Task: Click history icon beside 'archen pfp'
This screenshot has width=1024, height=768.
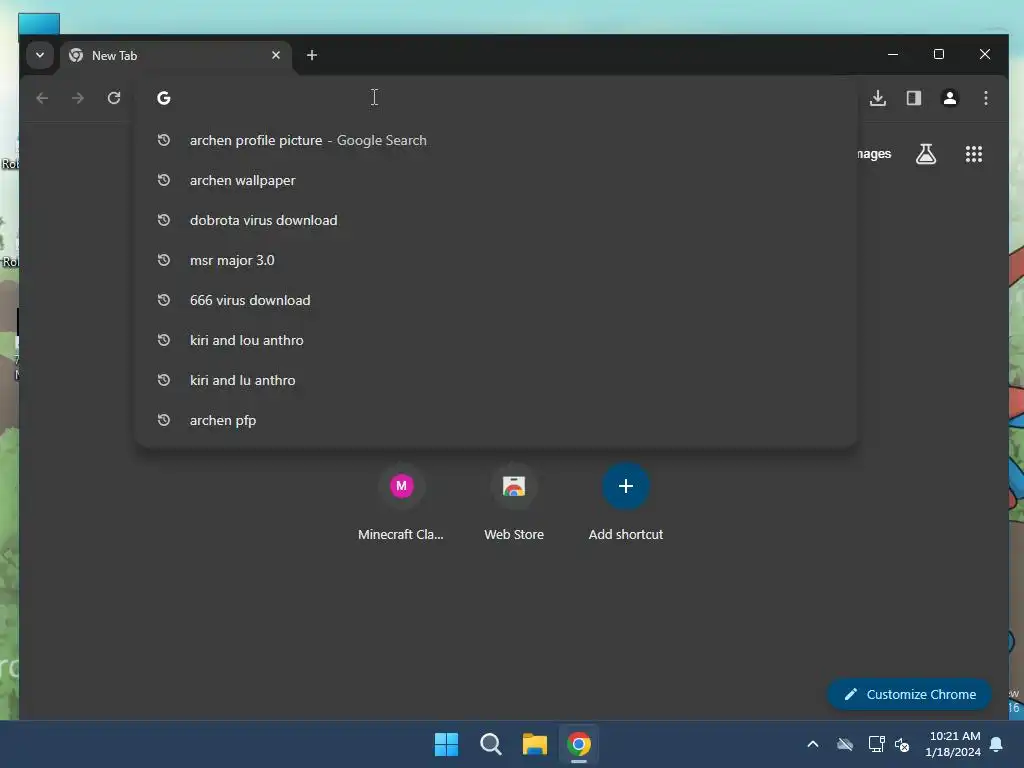Action: click(x=164, y=420)
